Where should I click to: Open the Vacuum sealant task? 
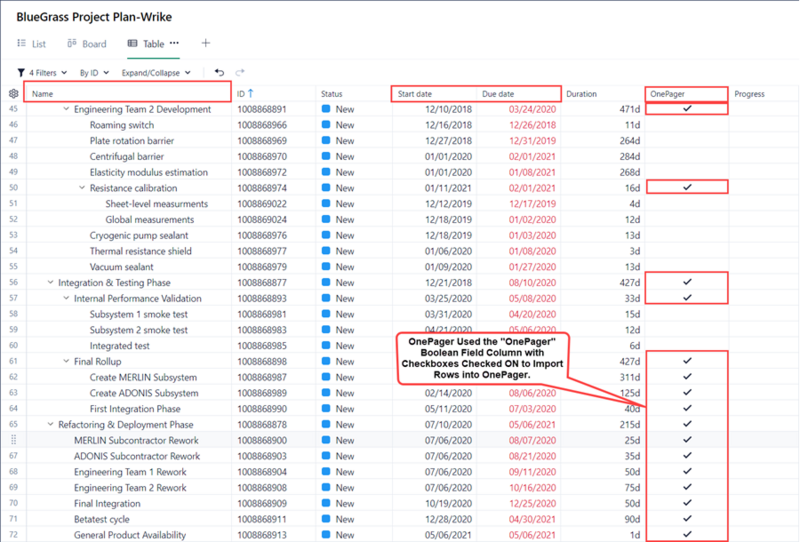[121, 267]
